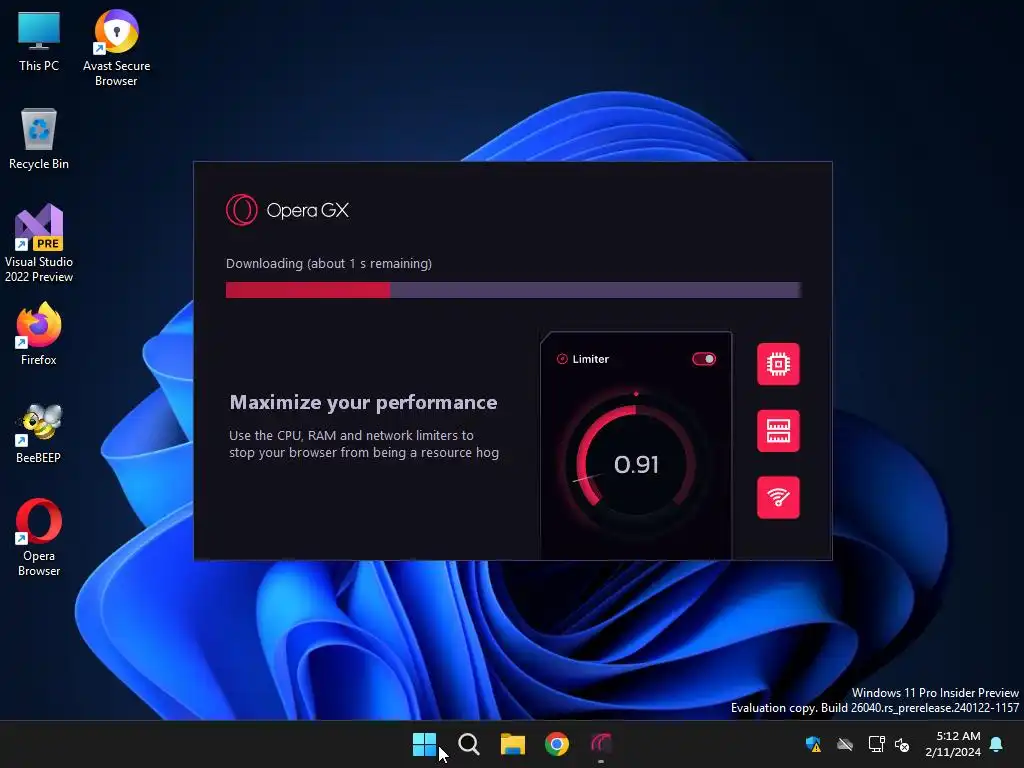
Task: Click the small Limiter gauge icon
Action: 562,359
